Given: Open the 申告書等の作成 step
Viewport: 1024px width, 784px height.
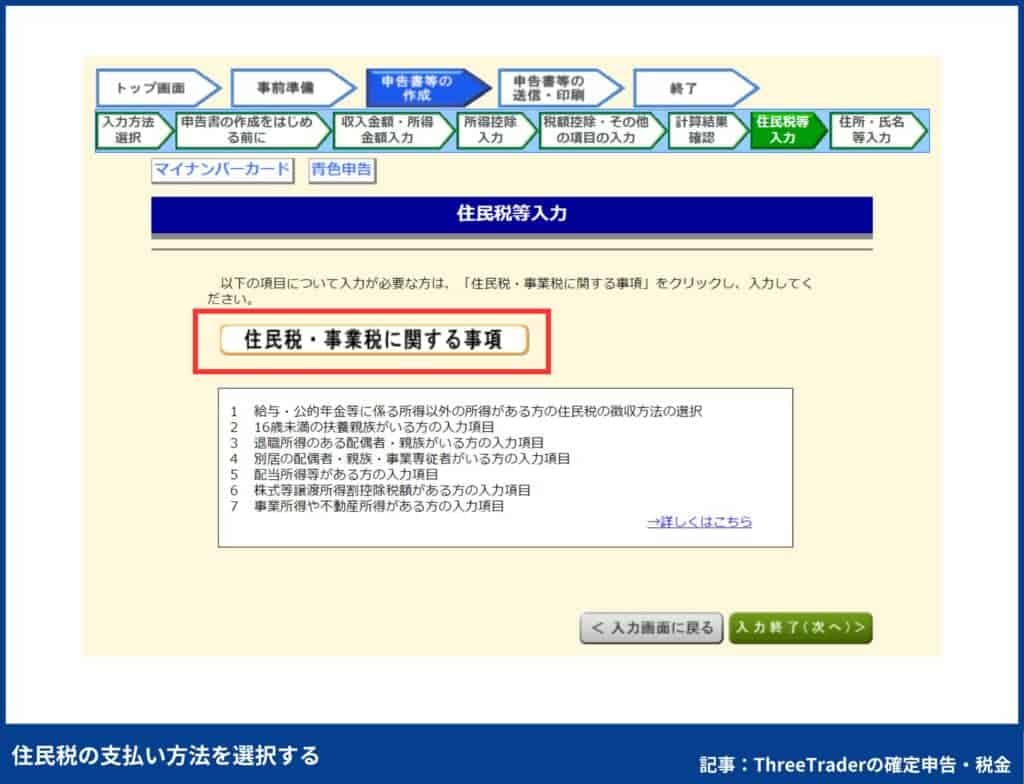Looking at the screenshot, I should [x=428, y=88].
